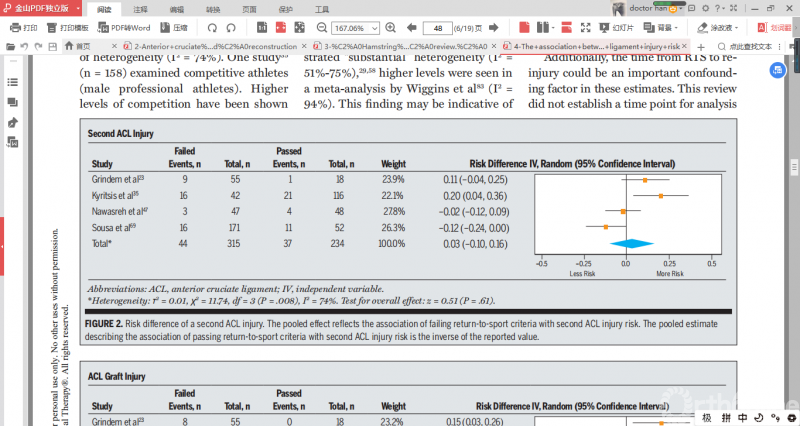Screen dimensions: 800x426
Task: Add a new tab with plus button
Action: pyautogui.click(x=701, y=47)
